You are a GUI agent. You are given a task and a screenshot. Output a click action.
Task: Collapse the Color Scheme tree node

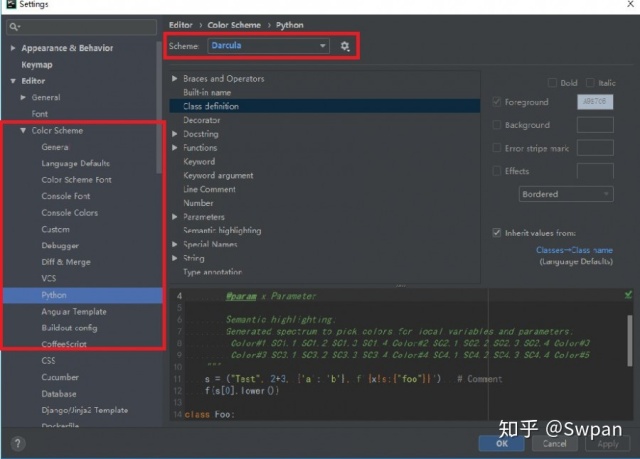point(23,131)
